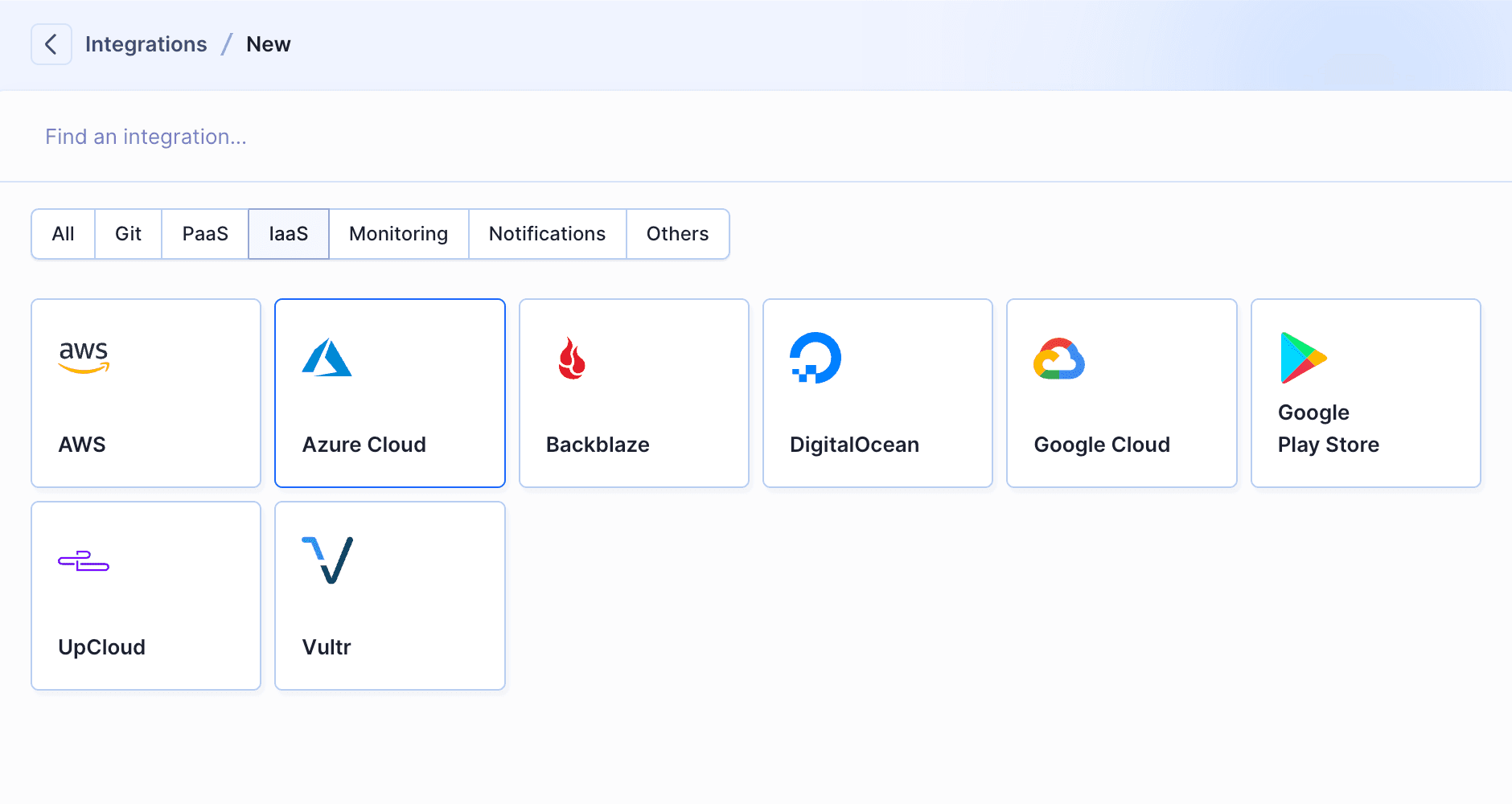Viewport: 1512px width, 804px height.
Task: View the Others category tab
Action: point(677,234)
